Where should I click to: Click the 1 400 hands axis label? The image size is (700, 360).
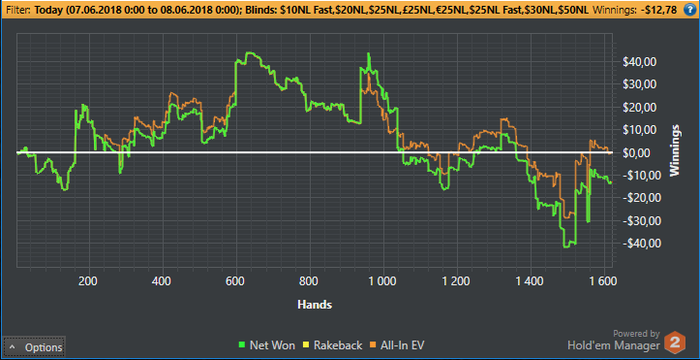(530, 281)
